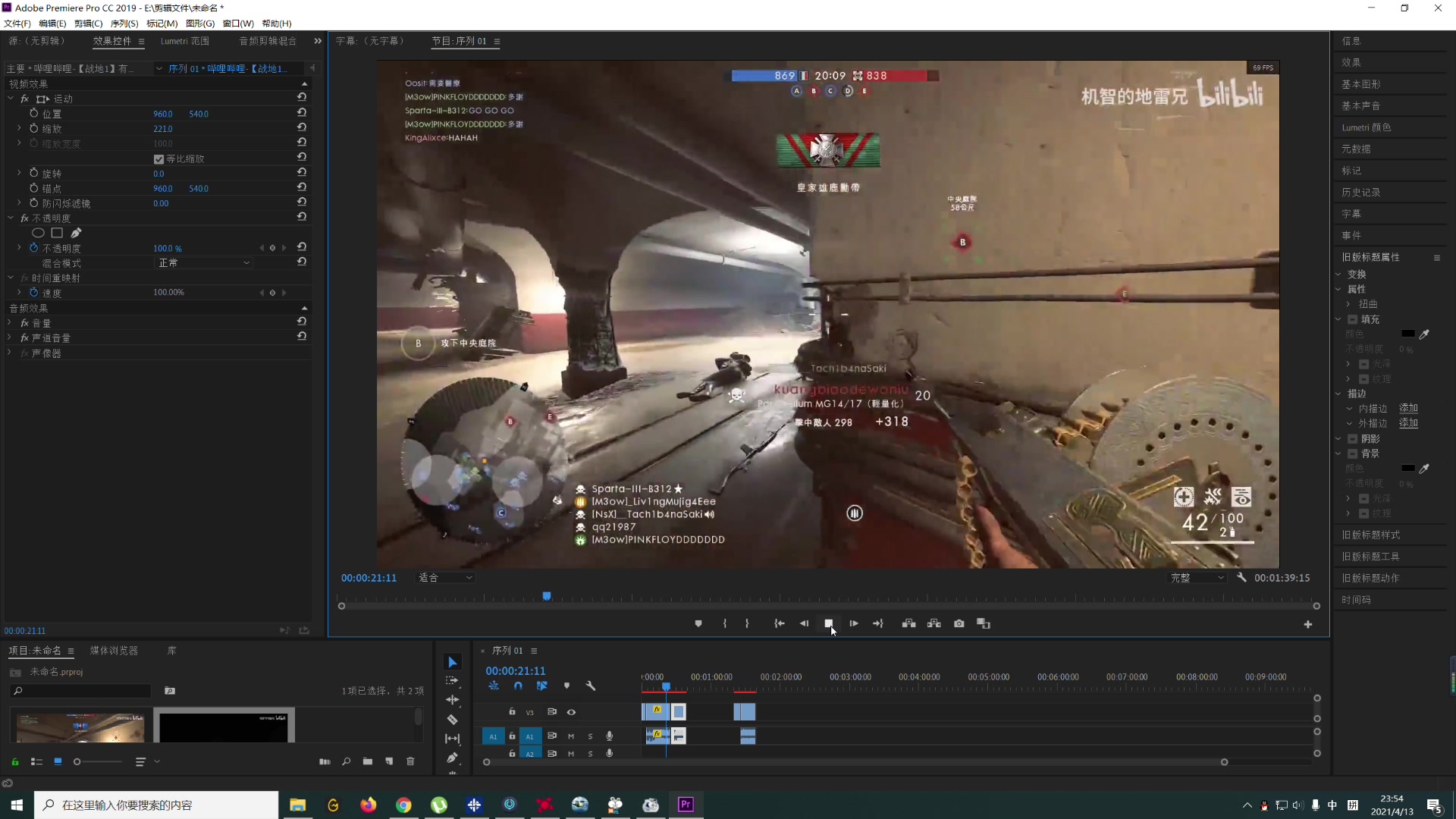Expand the rotation property
1456x819 pixels.
(19, 173)
